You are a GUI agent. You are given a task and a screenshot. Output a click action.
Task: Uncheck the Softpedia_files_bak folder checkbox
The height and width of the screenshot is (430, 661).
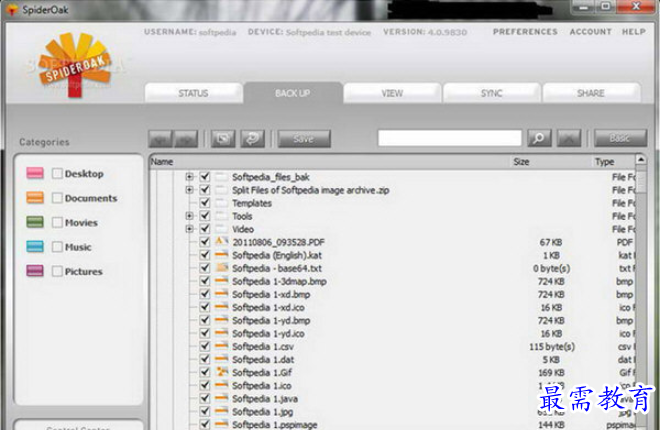205,177
